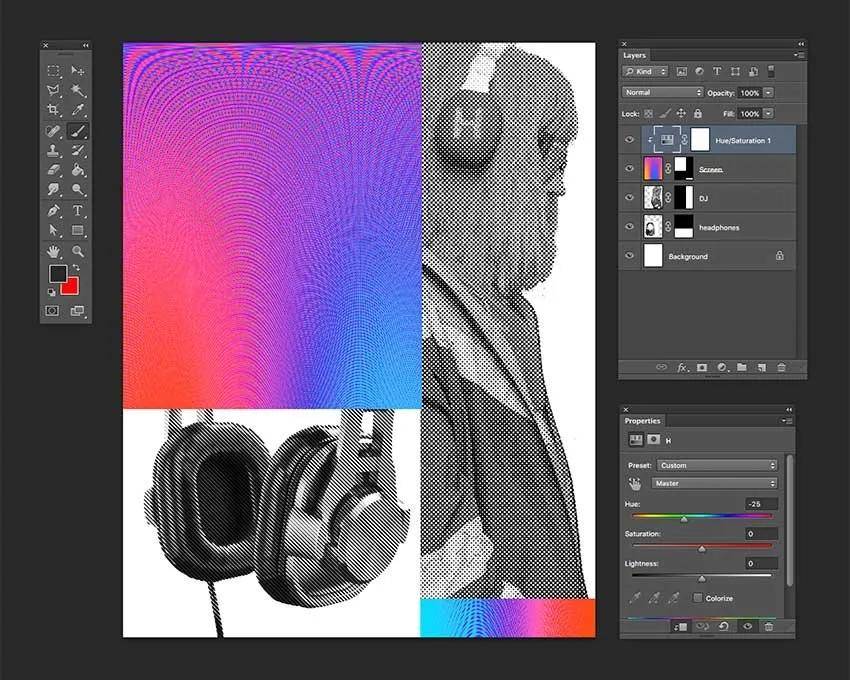Select the DJ layer
Viewport: 850px width, 680px height.
707,198
